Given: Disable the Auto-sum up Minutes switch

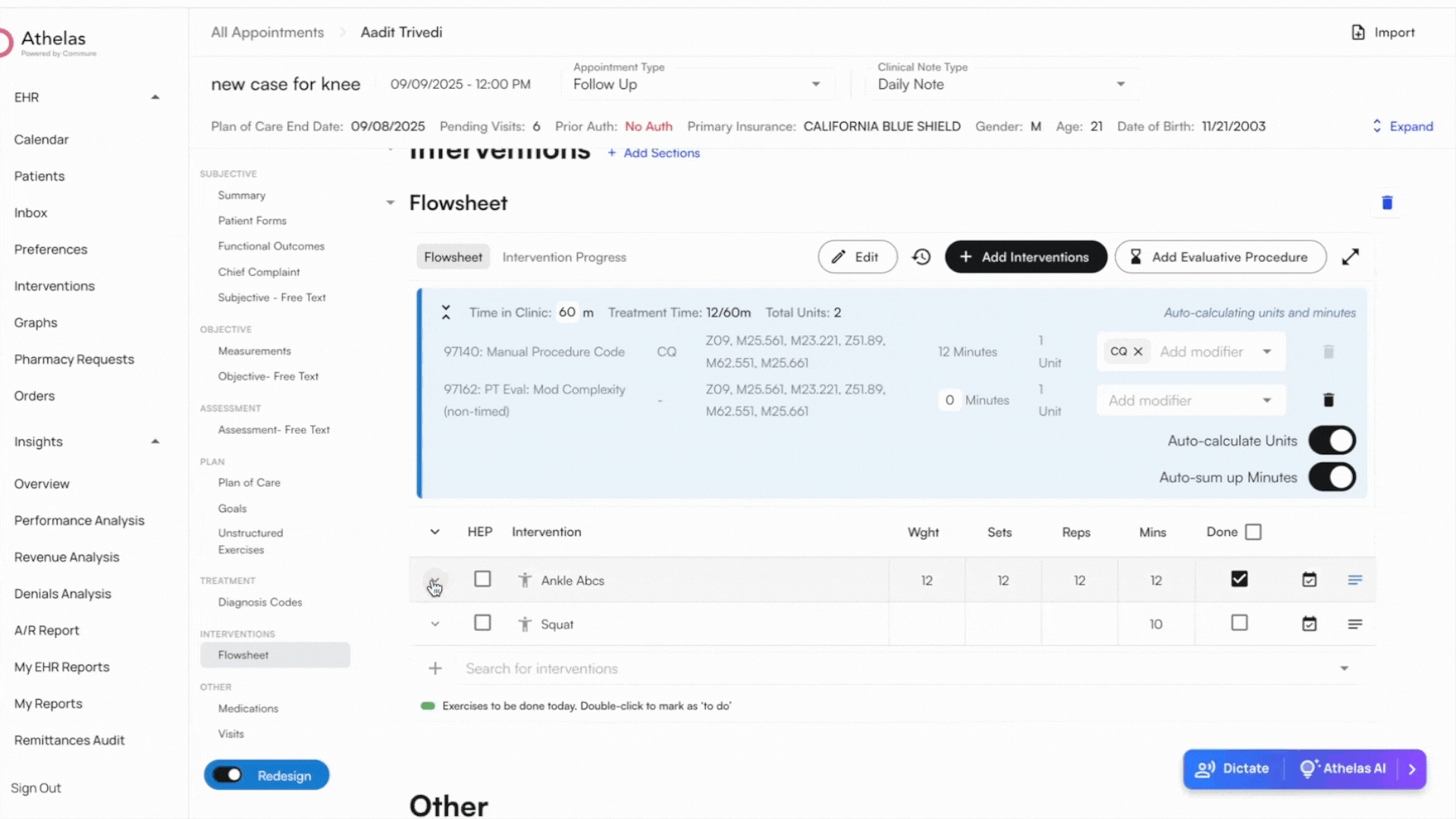Looking at the screenshot, I should click(1332, 478).
